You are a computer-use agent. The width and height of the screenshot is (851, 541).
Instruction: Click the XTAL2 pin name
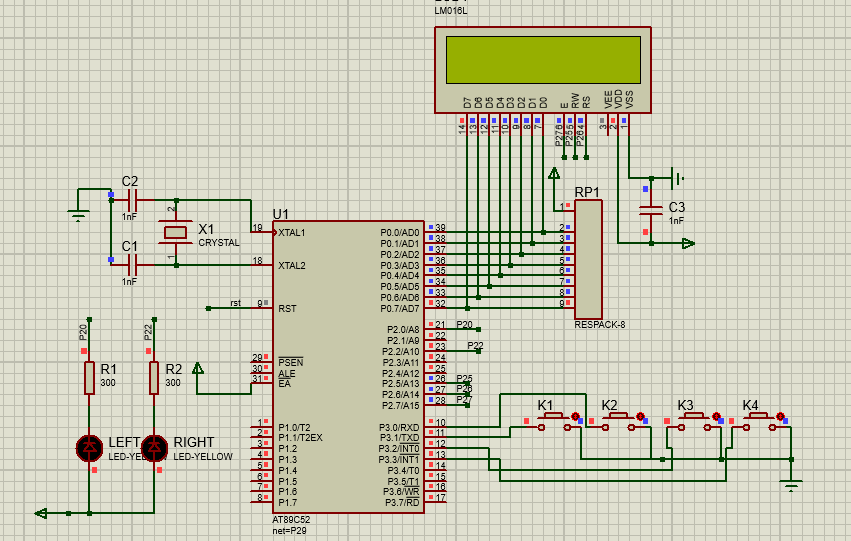292,265
